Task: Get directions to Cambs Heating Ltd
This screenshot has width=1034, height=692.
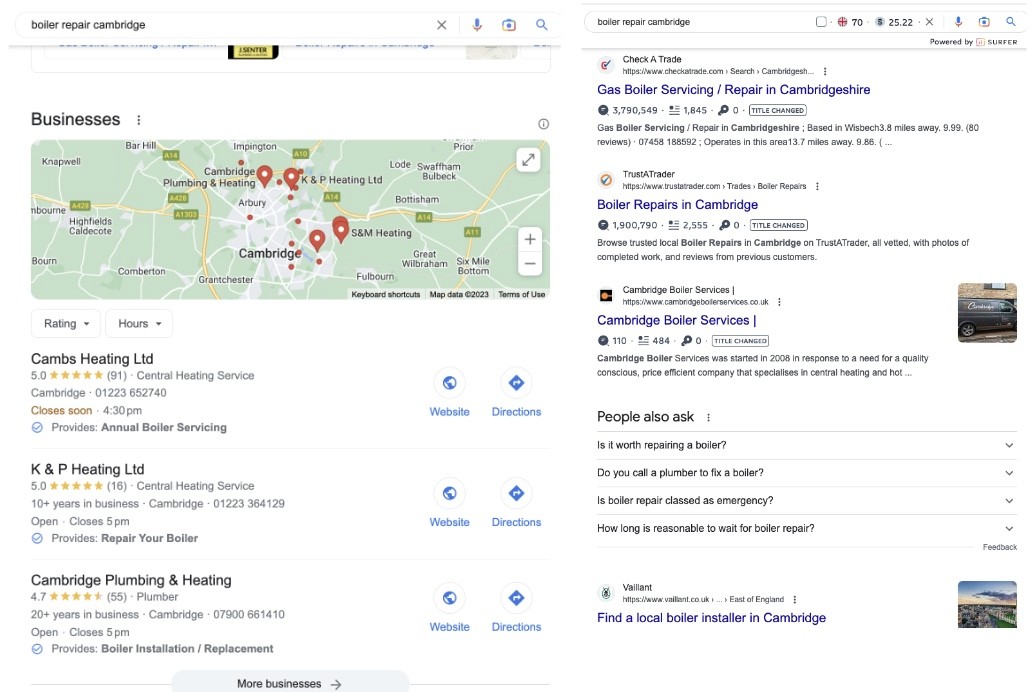Action: point(516,394)
